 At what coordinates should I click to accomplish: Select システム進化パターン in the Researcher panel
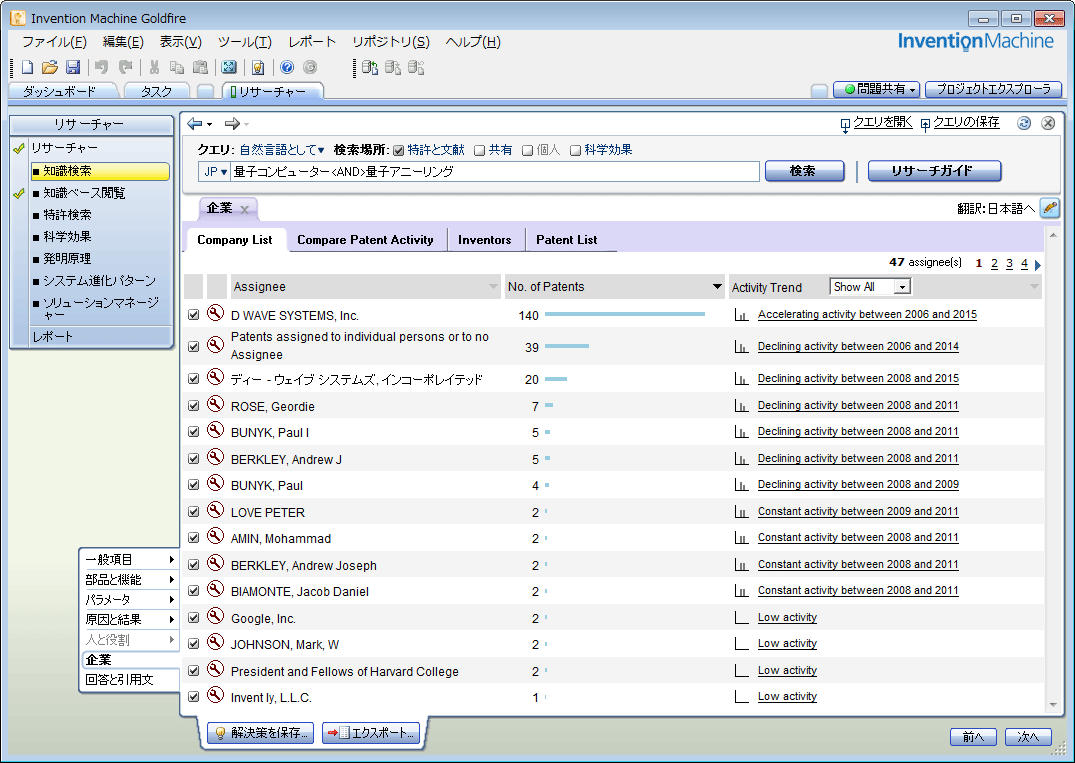[x=100, y=280]
